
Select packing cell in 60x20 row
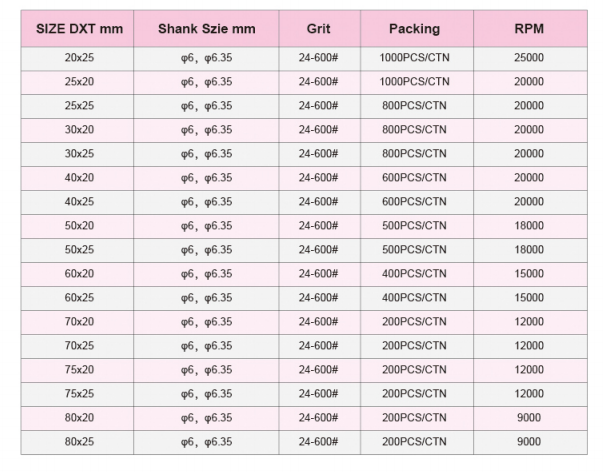[413, 274]
